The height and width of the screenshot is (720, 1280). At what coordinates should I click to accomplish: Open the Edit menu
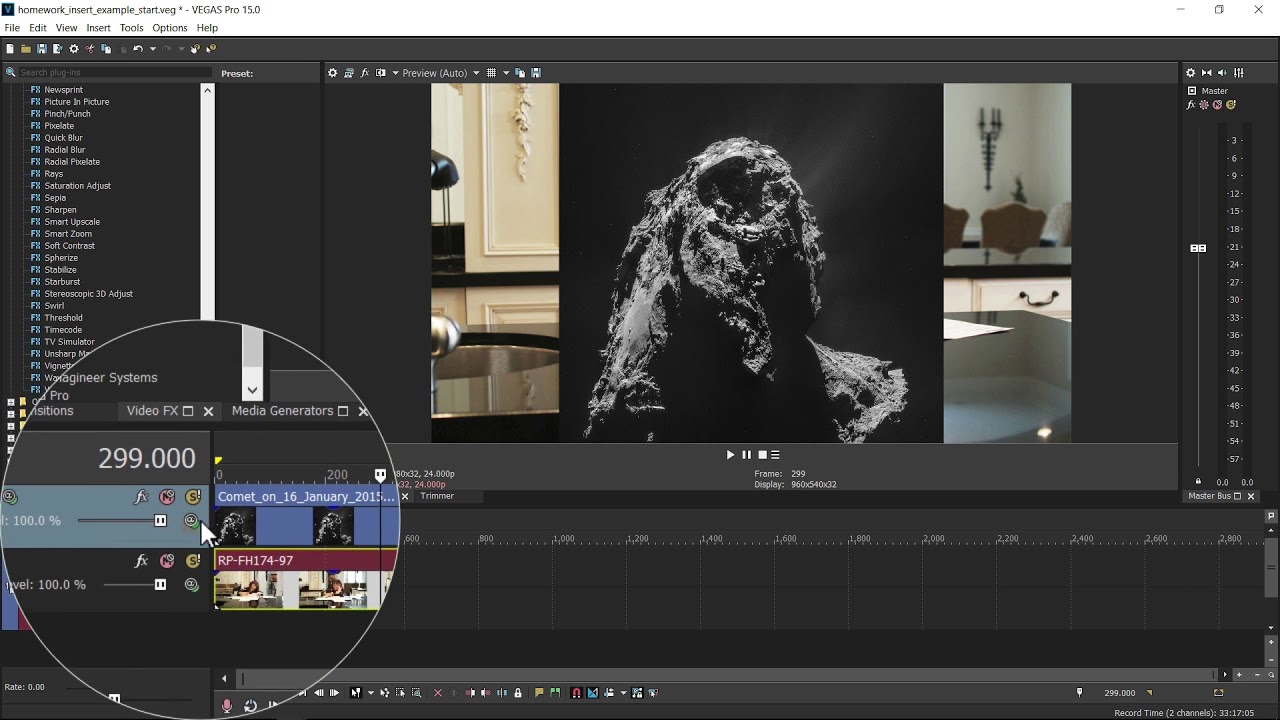(x=38, y=28)
